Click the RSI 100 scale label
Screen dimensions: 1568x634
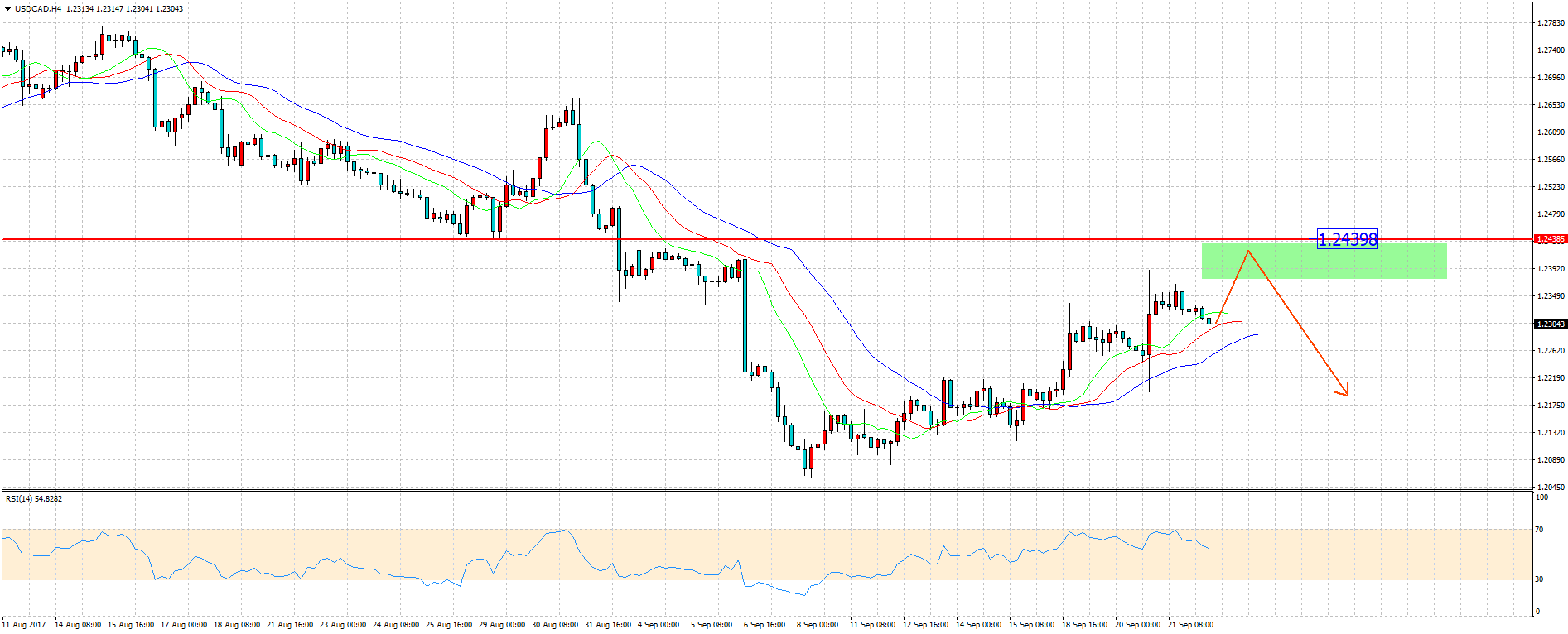[x=1541, y=497]
